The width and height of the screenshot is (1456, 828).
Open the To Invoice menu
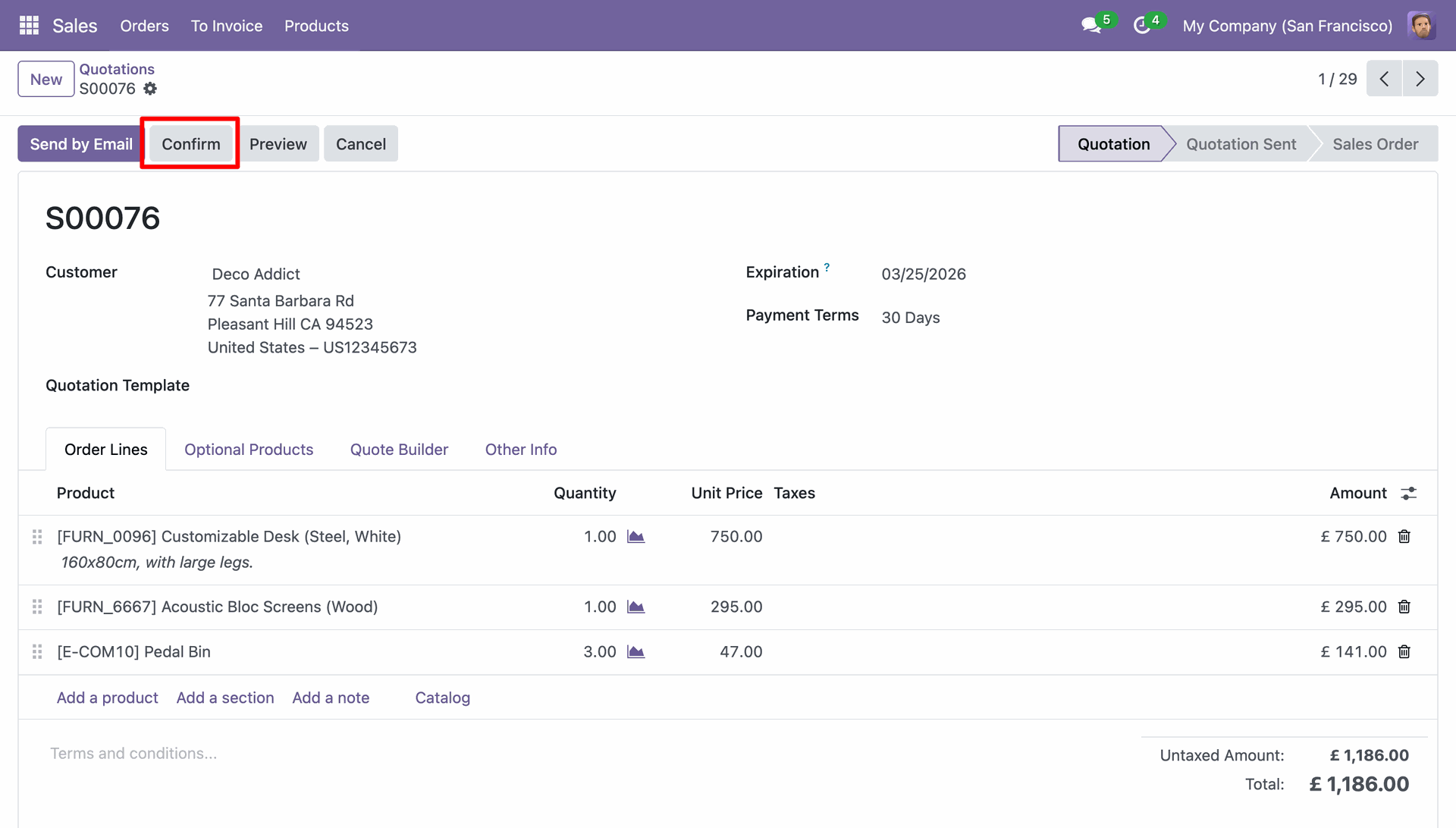coord(226,26)
